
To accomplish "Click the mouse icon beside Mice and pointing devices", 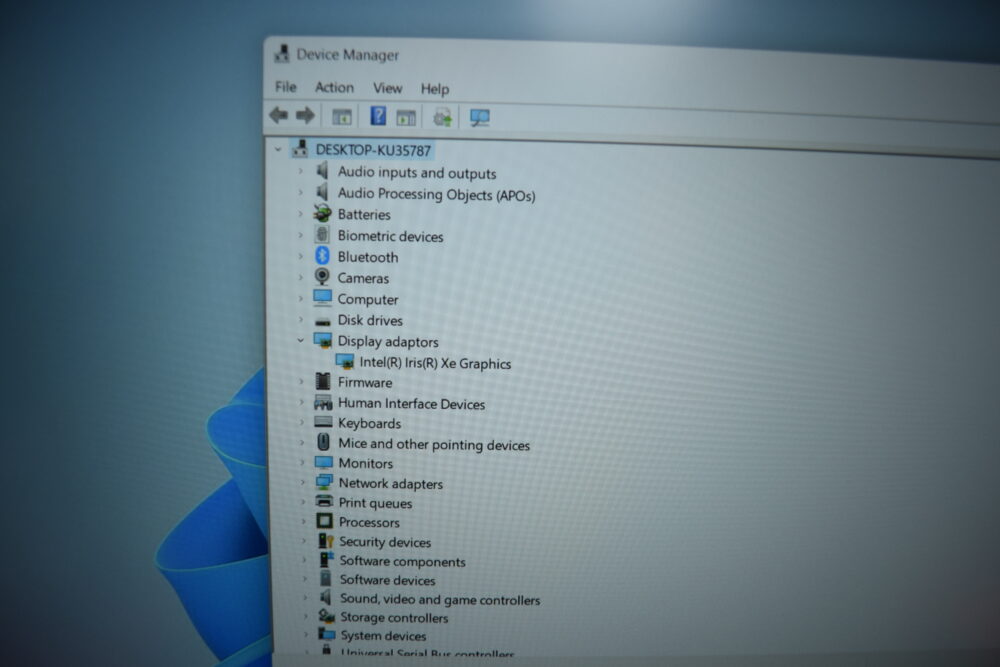I will click(x=323, y=442).
